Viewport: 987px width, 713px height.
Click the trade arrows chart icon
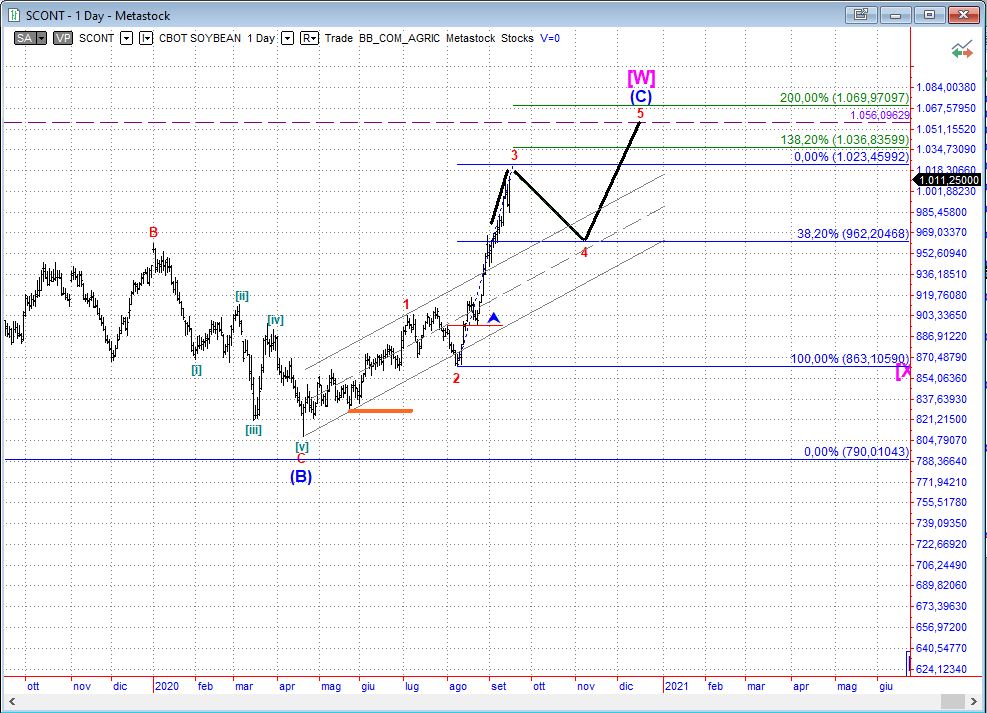(963, 48)
